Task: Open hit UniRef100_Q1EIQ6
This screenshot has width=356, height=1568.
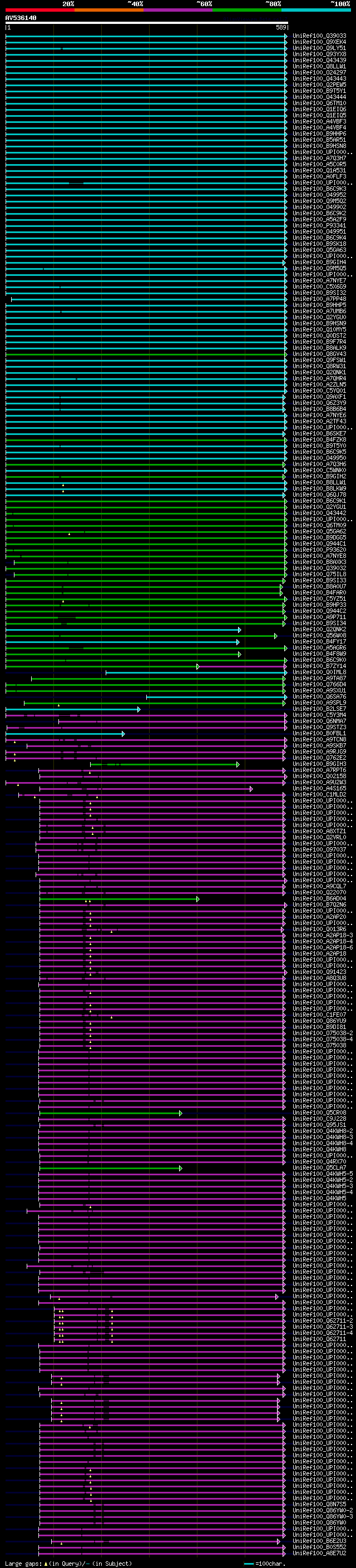Action: 319,109
